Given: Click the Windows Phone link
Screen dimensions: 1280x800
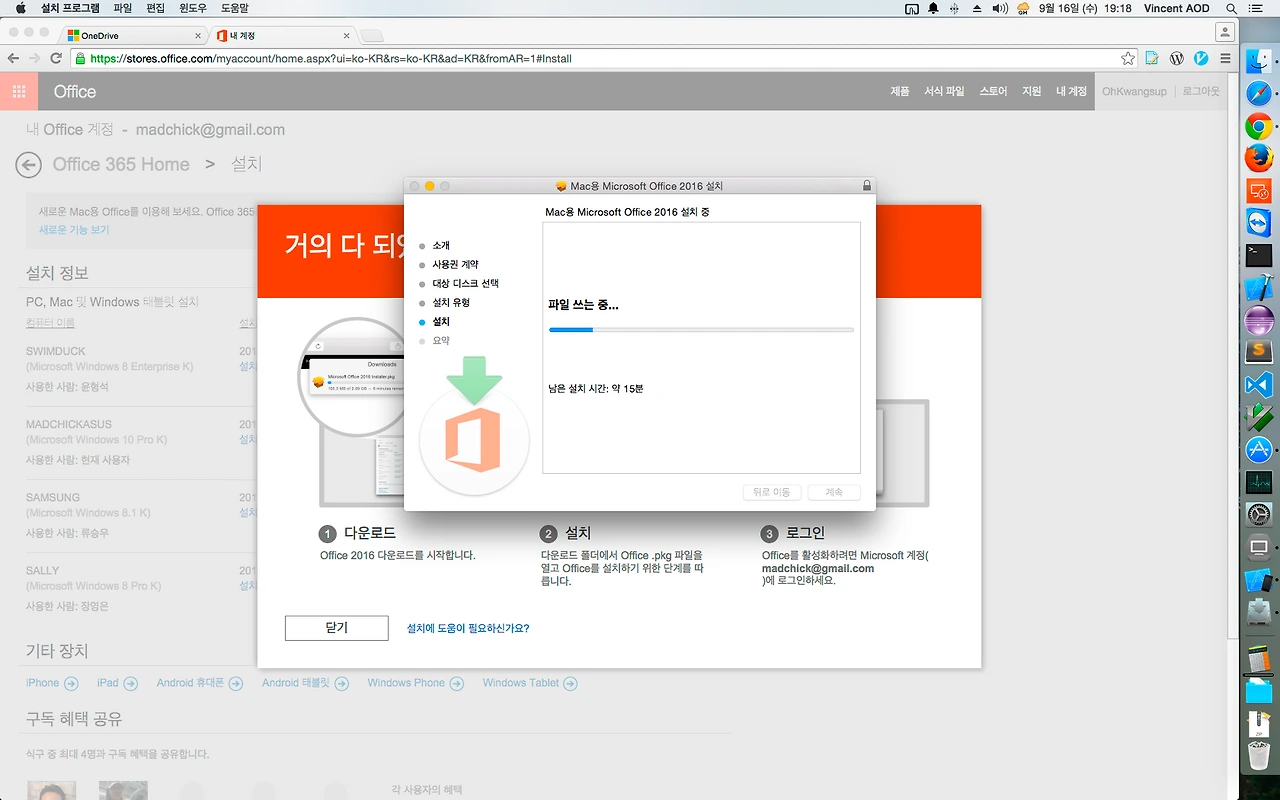Looking at the screenshot, I should tap(416, 683).
